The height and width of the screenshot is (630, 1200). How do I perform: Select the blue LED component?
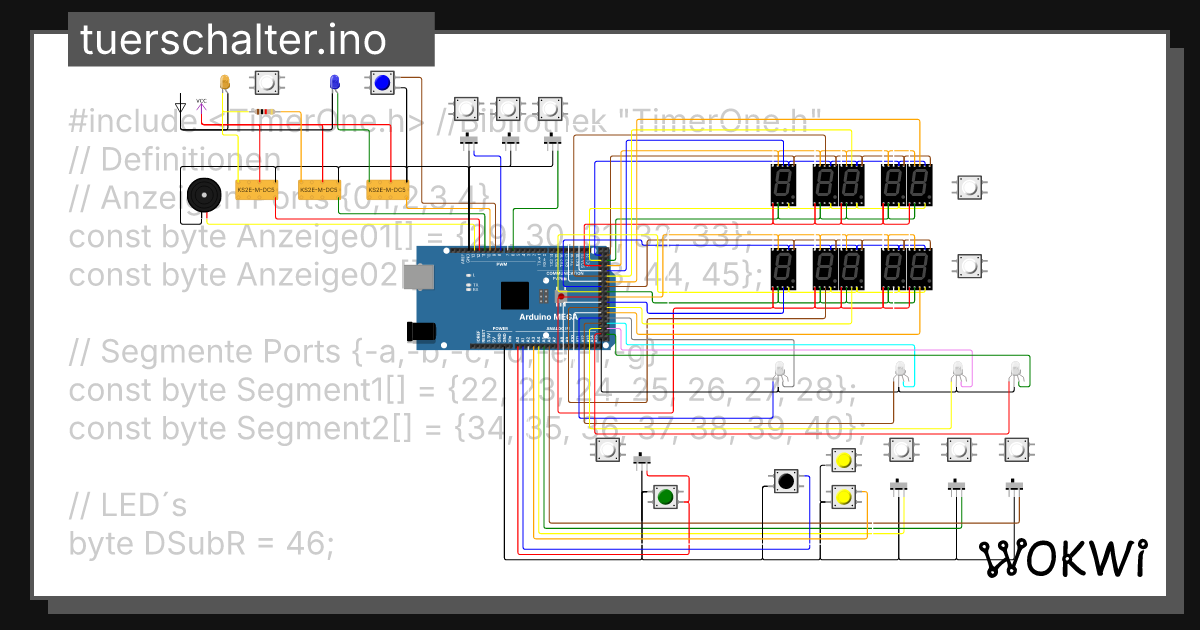coord(334,84)
